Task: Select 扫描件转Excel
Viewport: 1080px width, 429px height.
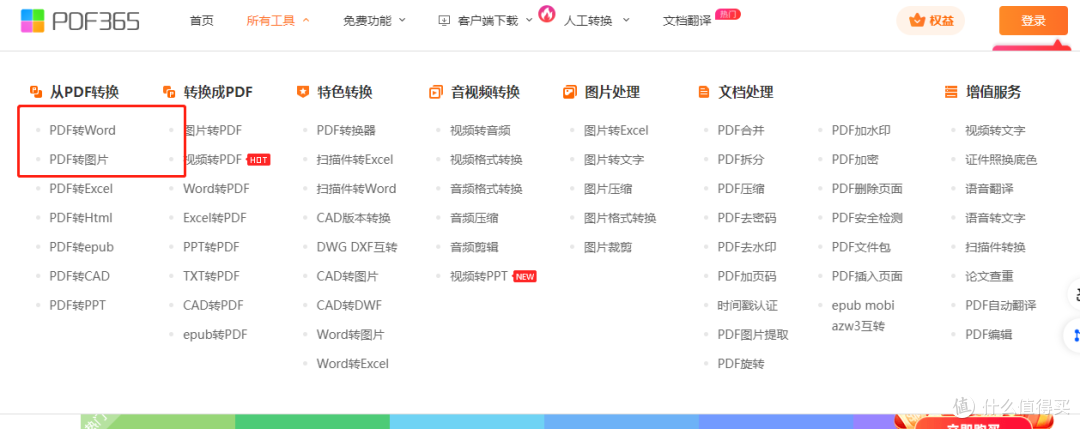Action: (355, 160)
